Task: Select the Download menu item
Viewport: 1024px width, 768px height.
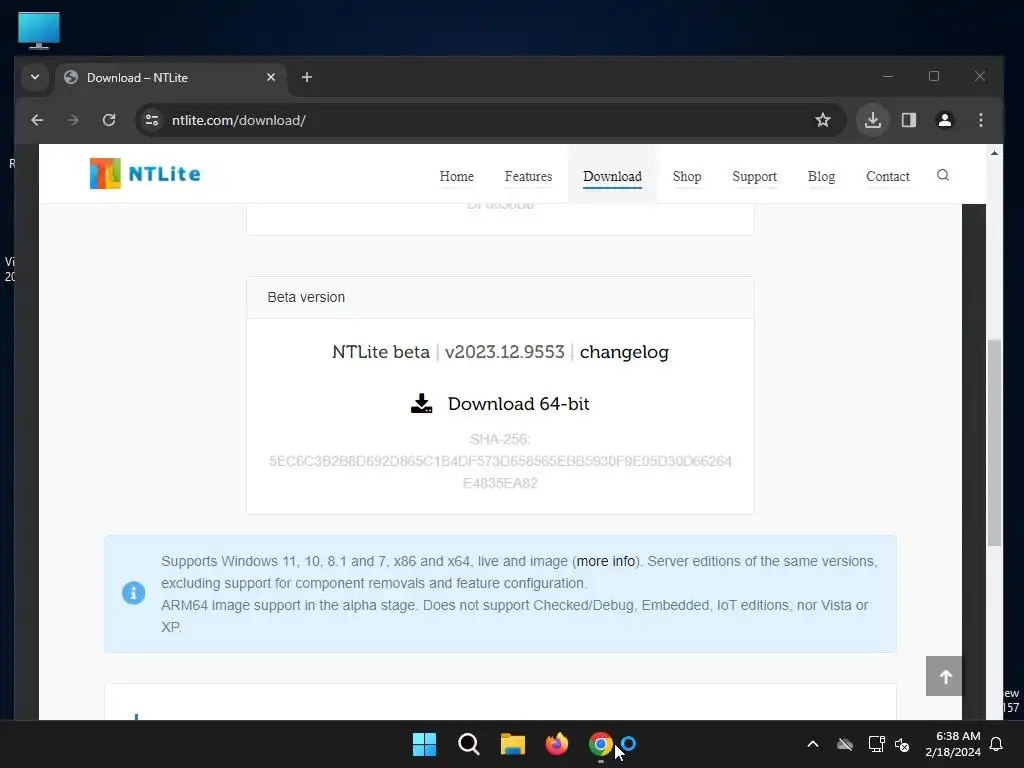Action: click(613, 176)
